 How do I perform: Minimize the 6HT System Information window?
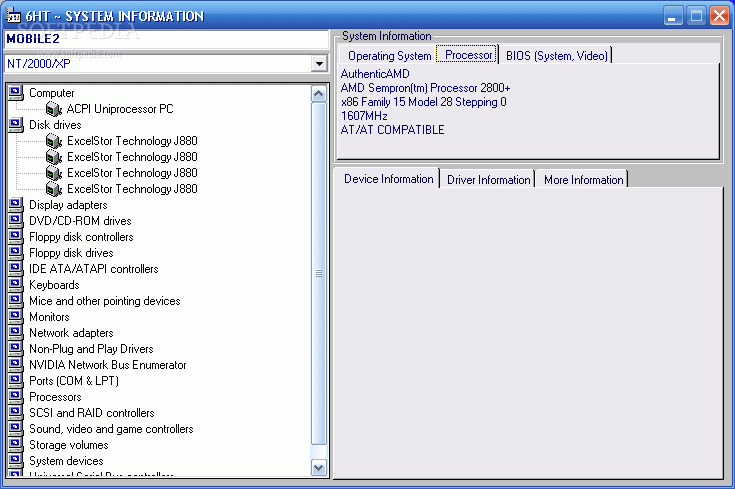pyautogui.click(x=673, y=16)
